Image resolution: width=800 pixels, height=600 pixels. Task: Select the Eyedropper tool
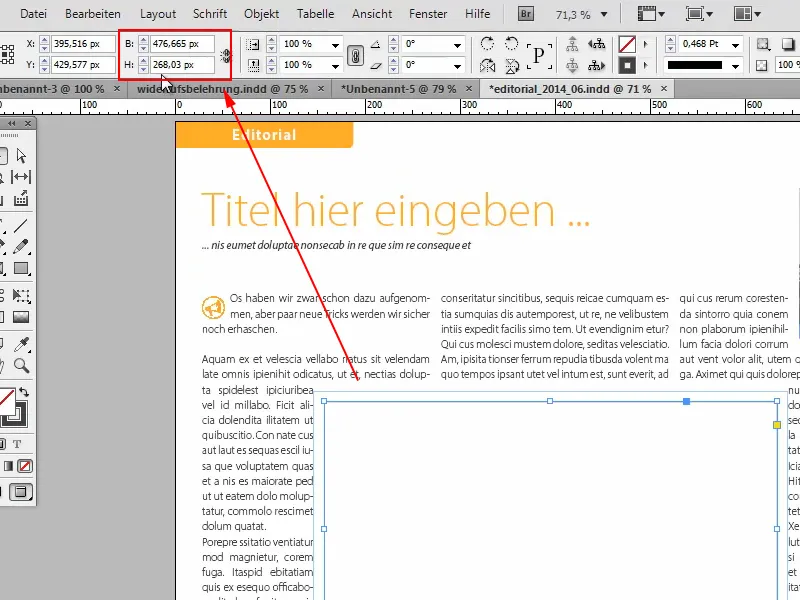(21, 345)
